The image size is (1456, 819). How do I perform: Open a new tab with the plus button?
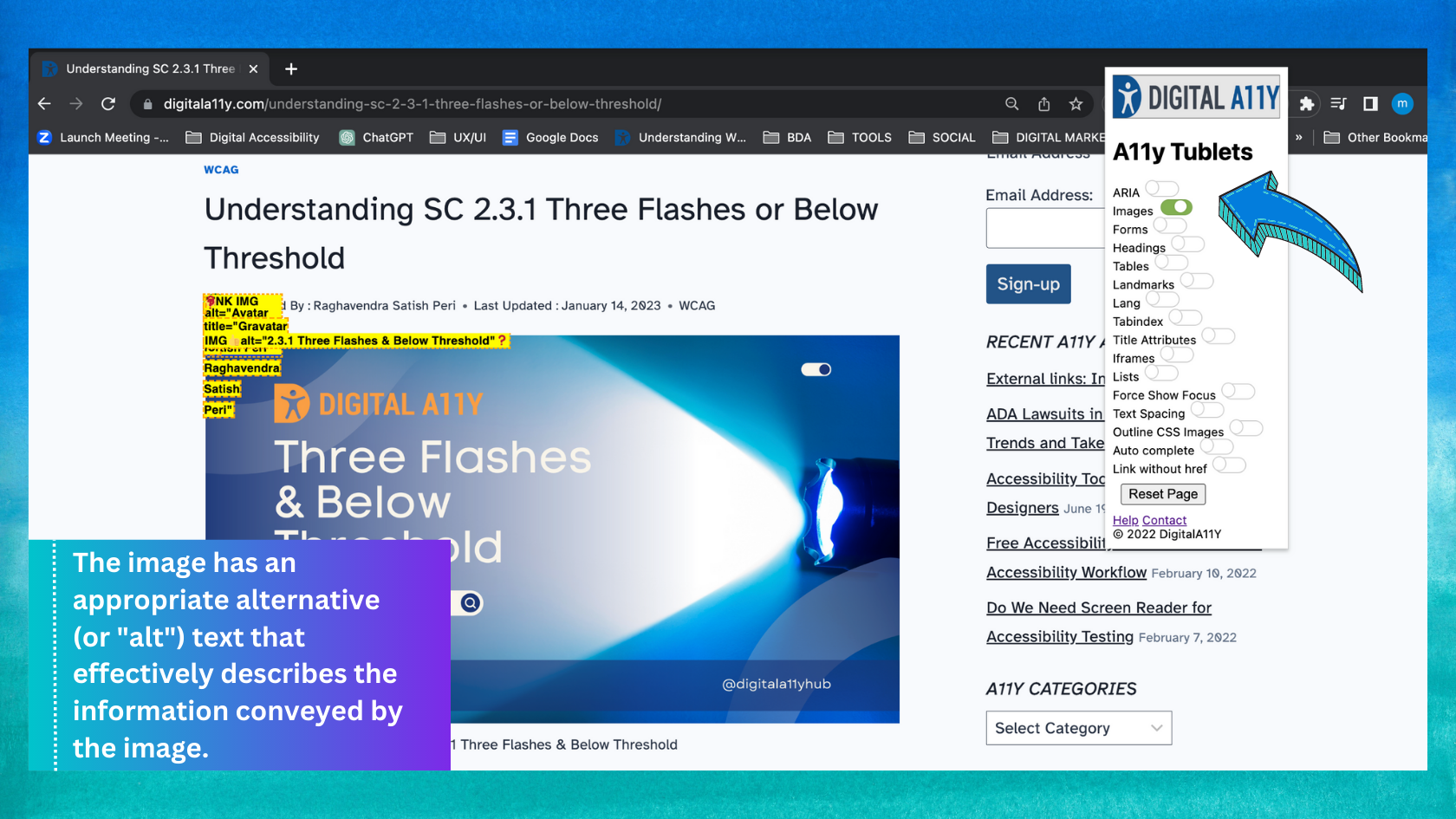[x=291, y=69]
